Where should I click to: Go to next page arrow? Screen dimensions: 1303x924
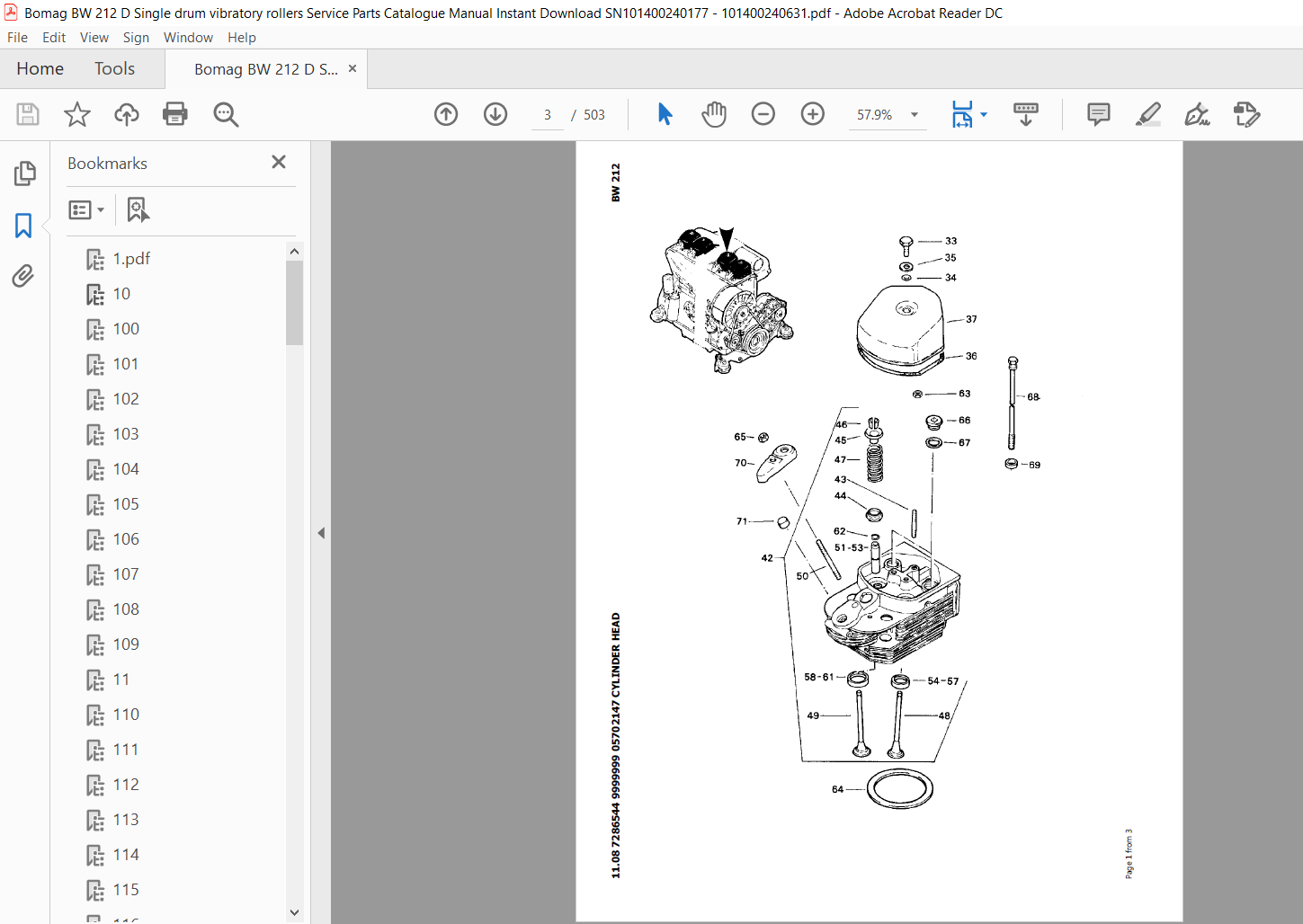495,114
